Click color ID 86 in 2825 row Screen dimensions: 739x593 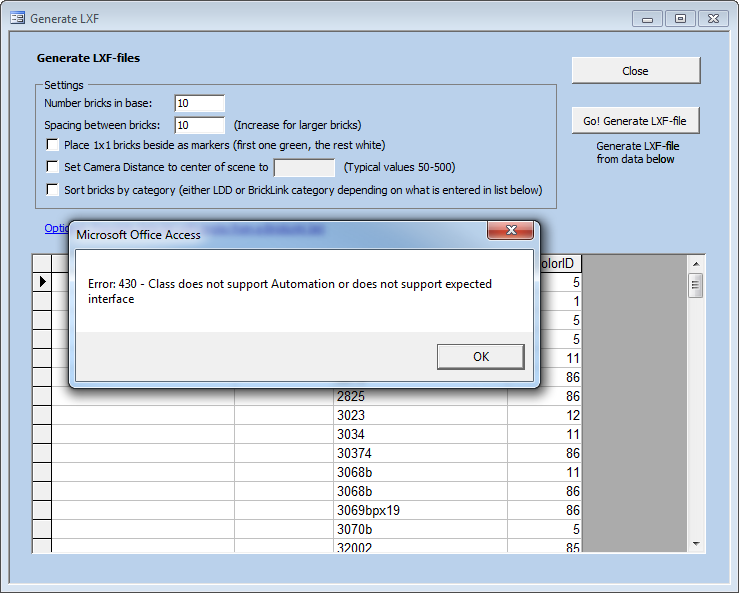544,396
